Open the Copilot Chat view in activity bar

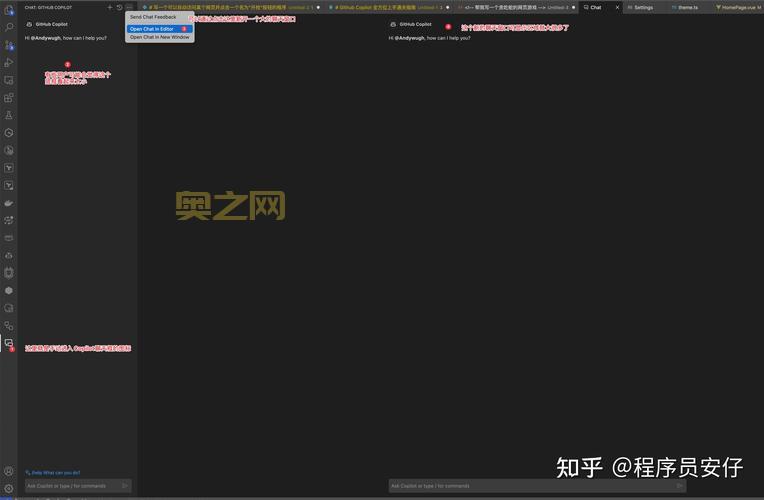click(9, 344)
